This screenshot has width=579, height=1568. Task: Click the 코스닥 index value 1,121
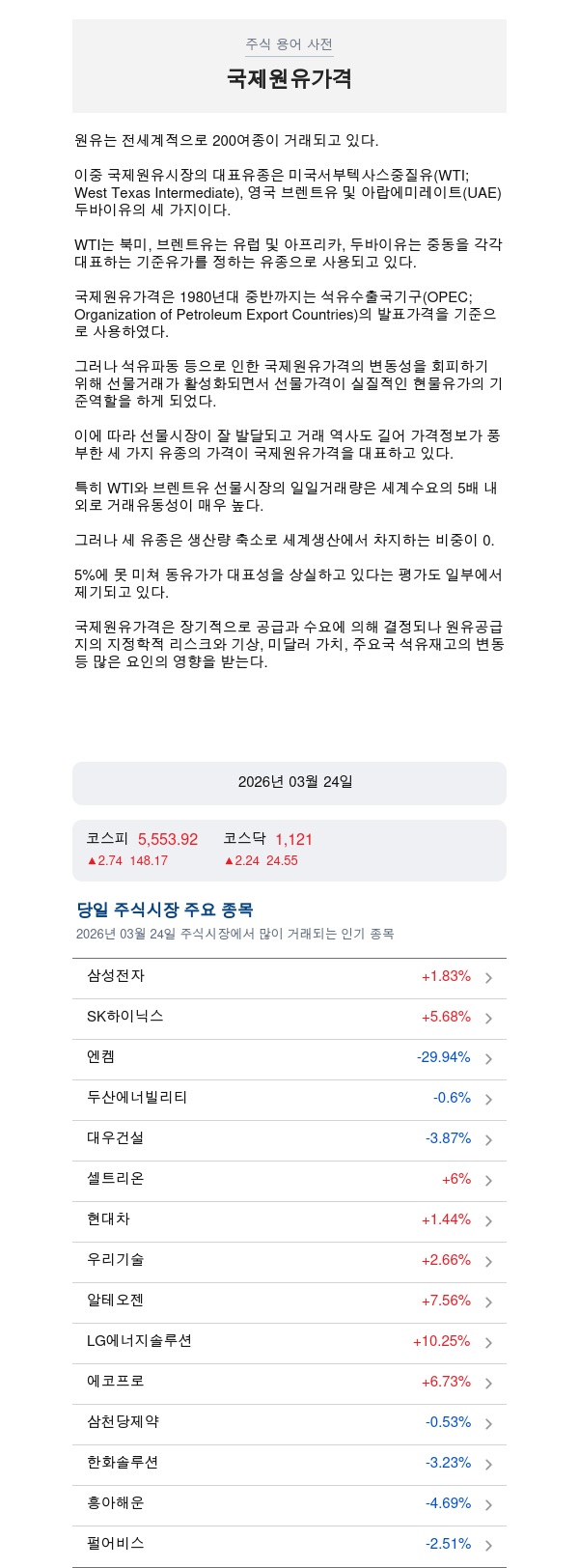click(294, 839)
